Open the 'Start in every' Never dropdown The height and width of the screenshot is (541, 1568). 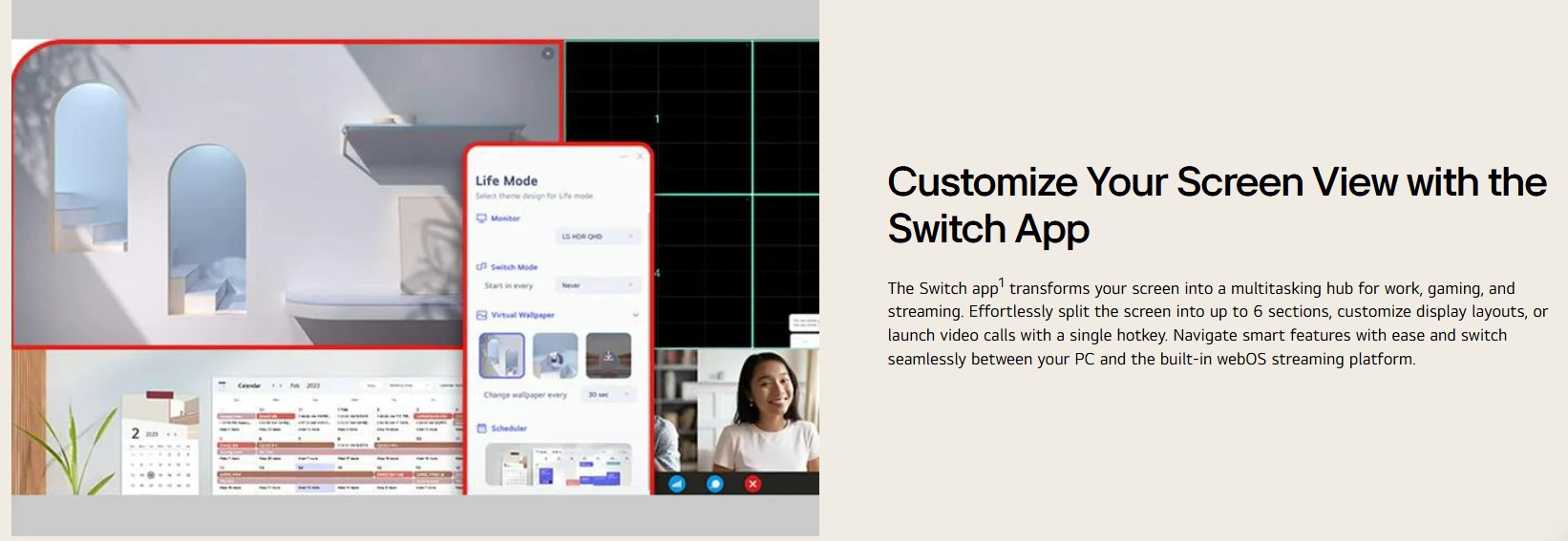point(596,285)
